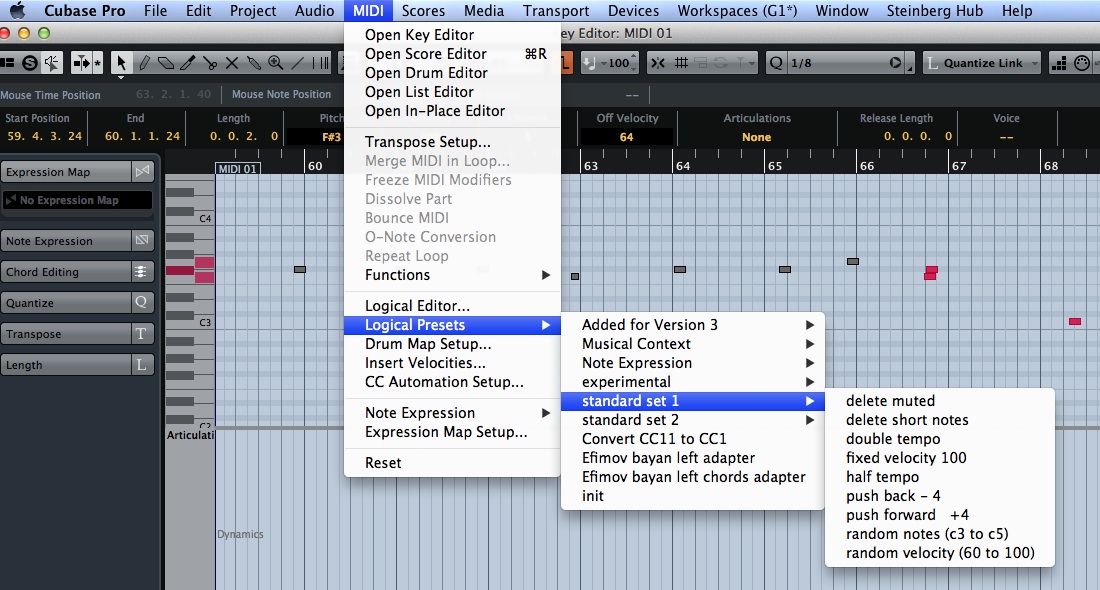Select the Mute X tool
Viewport: 1100px width, 590px height.
coord(232,63)
